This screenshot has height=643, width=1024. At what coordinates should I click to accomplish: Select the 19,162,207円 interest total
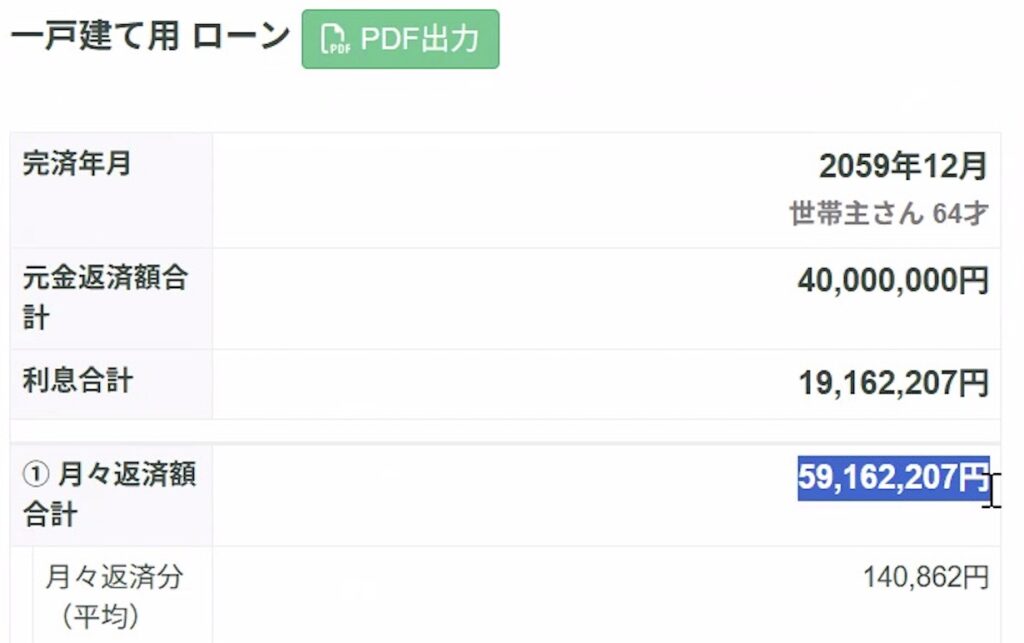tap(892, 382)
